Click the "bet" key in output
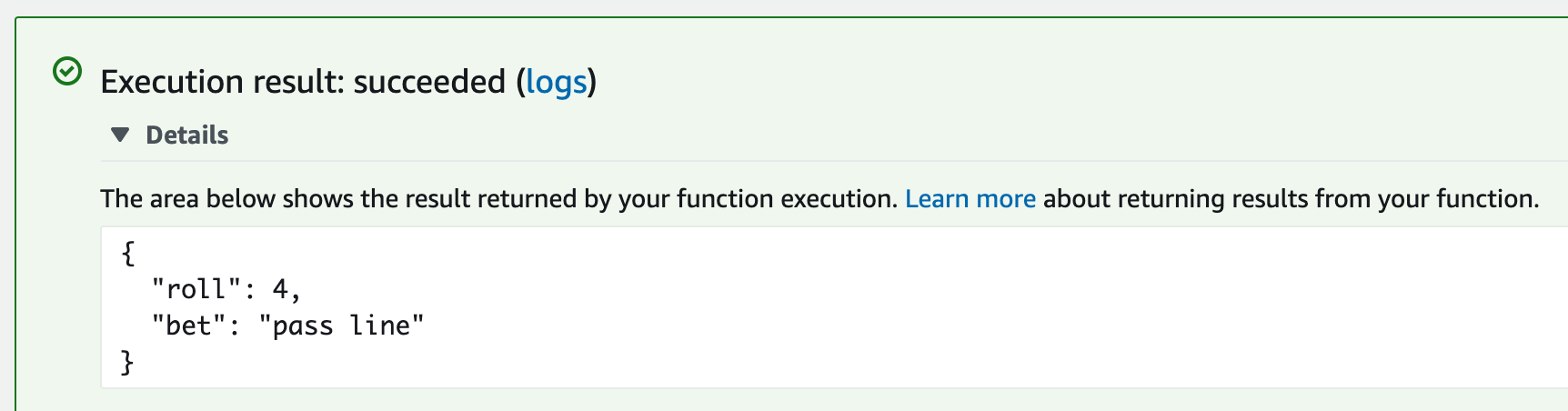The height and width of the screenshot is (411, 1568). pyautogui.click(x=188, y=326)
